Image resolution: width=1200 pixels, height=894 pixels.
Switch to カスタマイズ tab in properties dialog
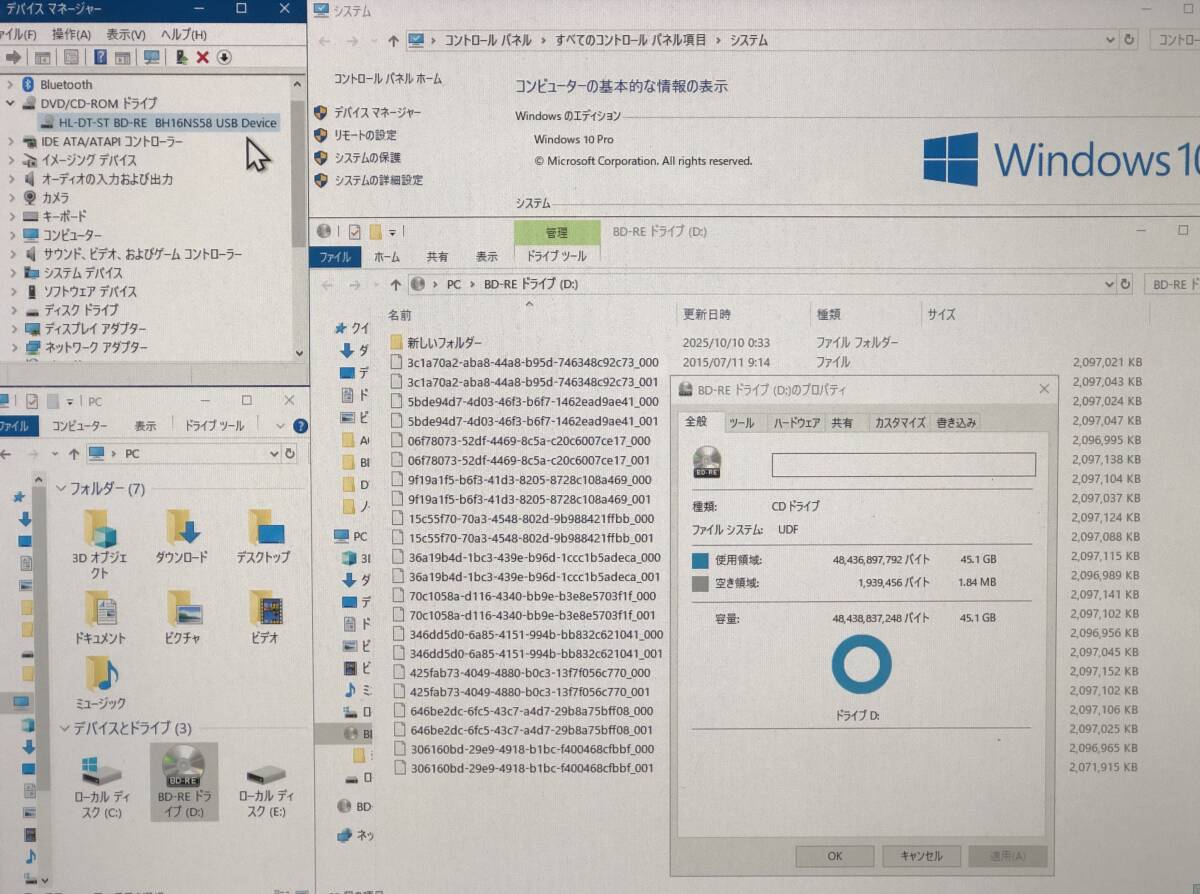click(900, 423)
